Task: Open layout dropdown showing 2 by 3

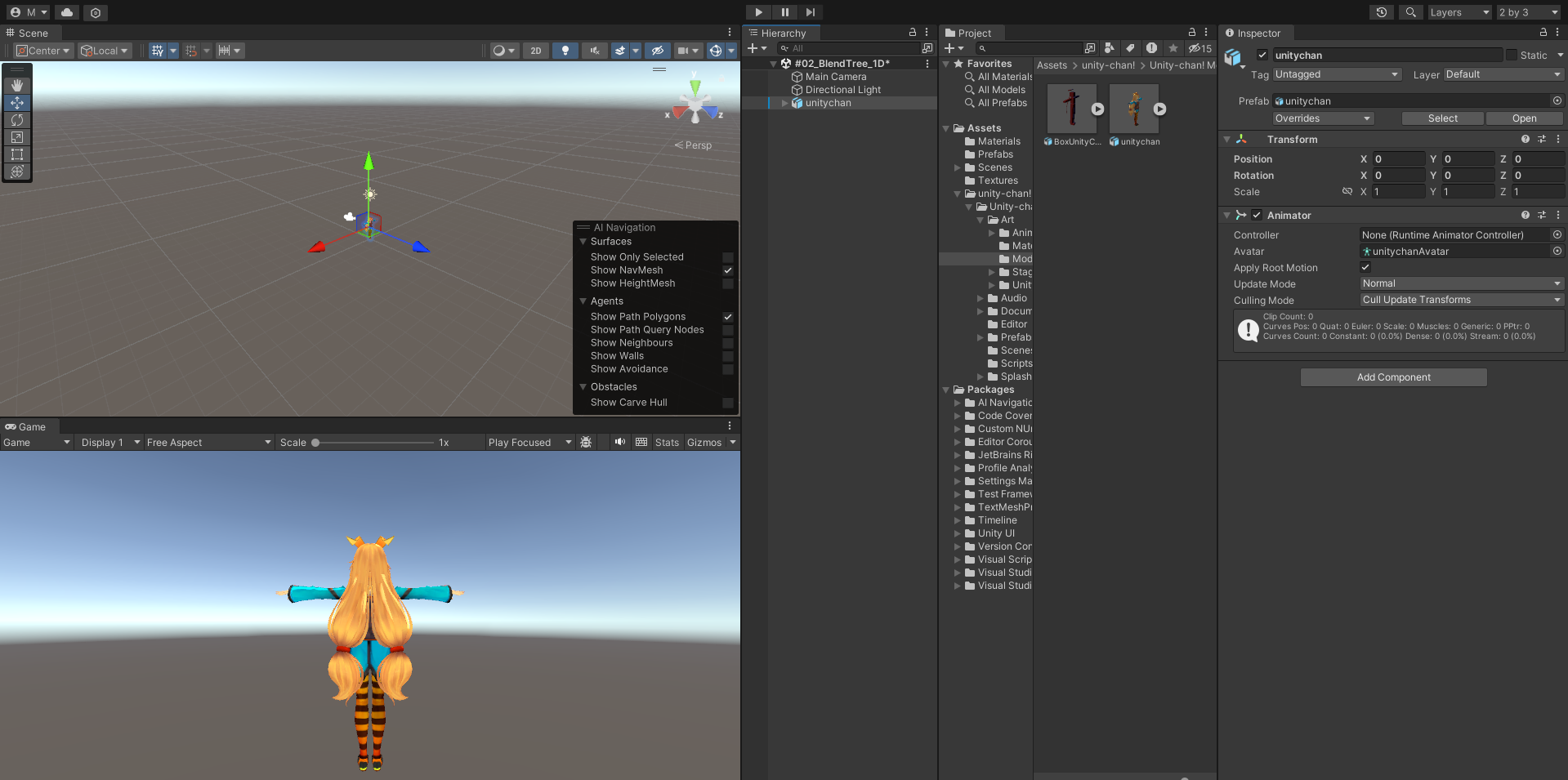Action: pos(1528,12)
